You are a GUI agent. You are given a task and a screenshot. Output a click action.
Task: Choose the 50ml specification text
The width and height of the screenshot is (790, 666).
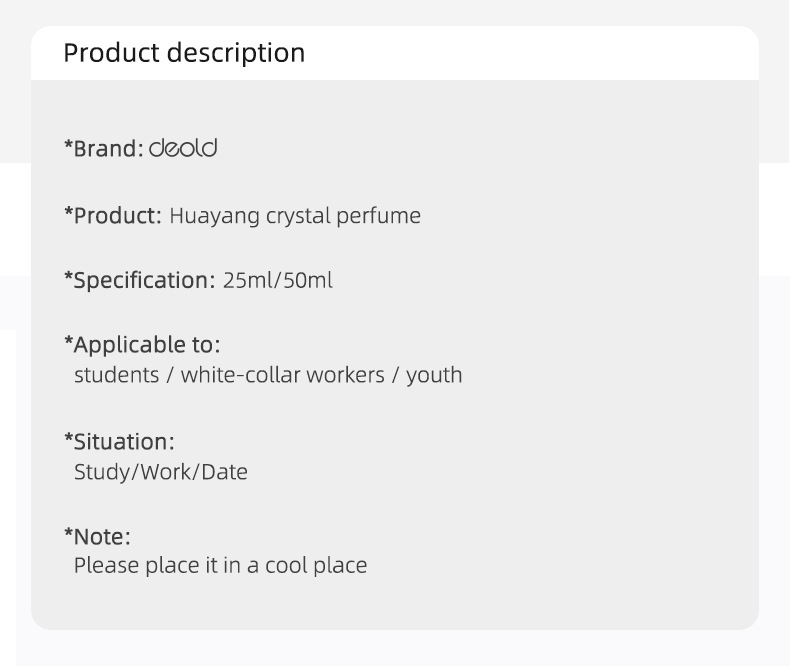pos(308,280)
